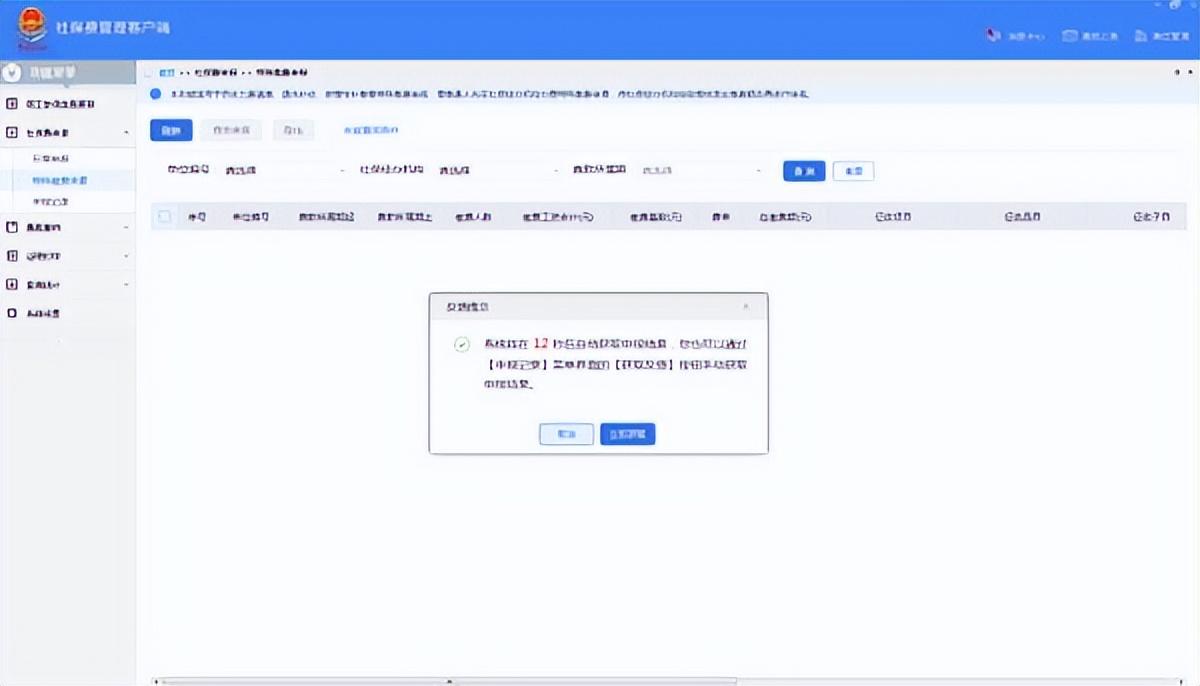Click the last header icon resembling a document
This screenshot has height=686, width=1200.
pos(1140,35)
